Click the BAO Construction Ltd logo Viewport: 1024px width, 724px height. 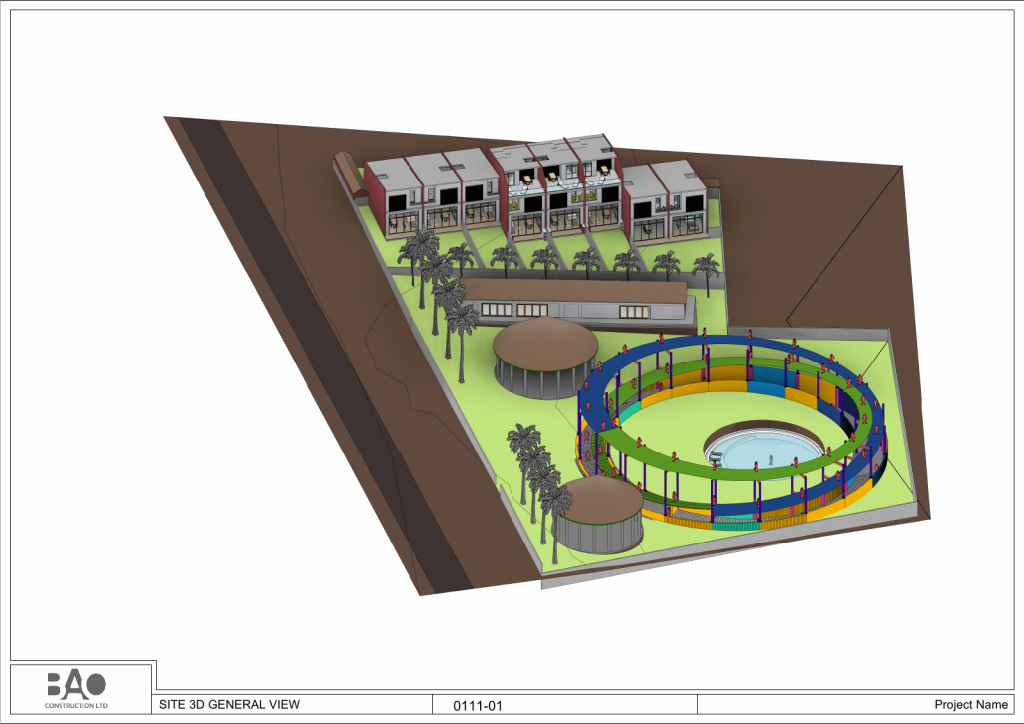click(x=76, y=690)
